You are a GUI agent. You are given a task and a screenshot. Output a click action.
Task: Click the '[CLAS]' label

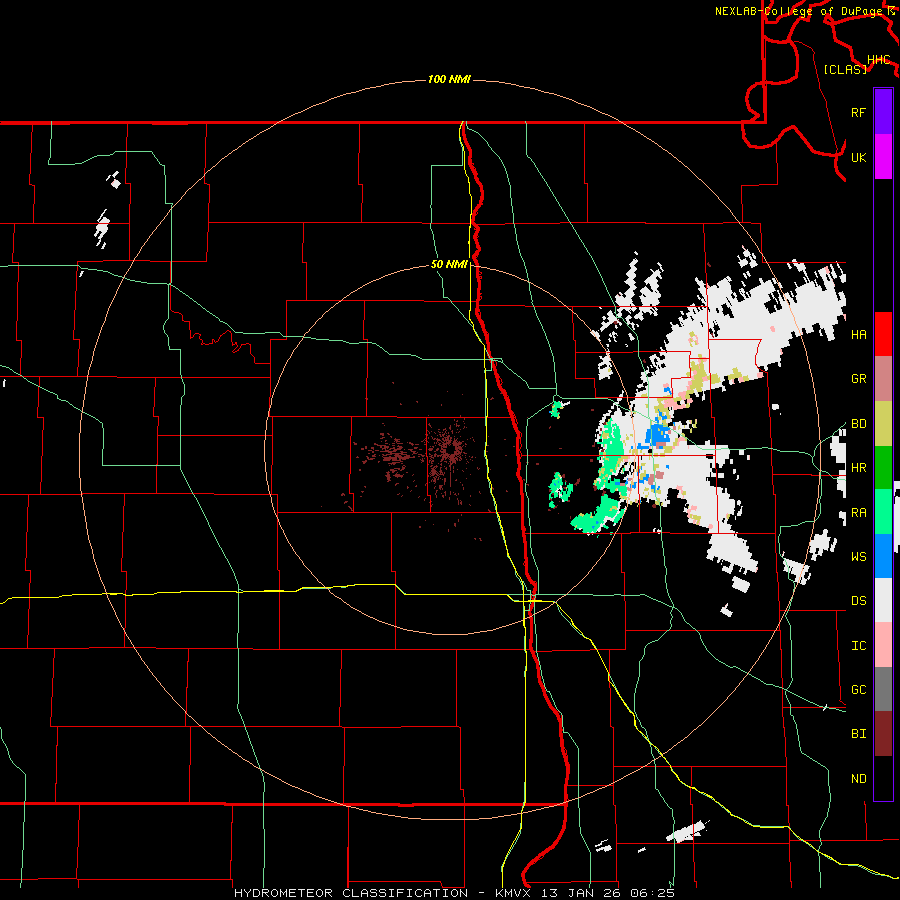845,69
